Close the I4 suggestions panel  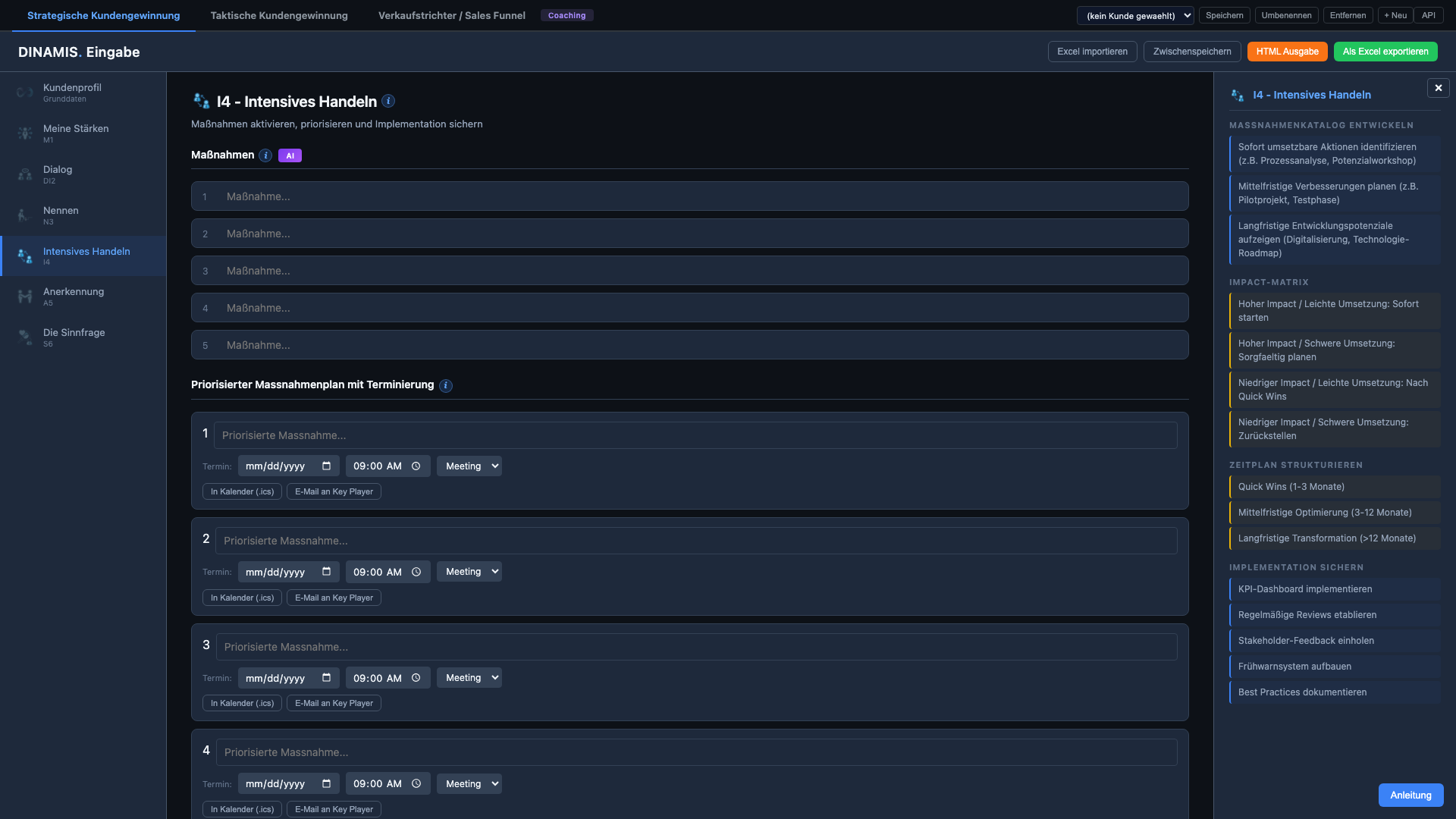1438,87
